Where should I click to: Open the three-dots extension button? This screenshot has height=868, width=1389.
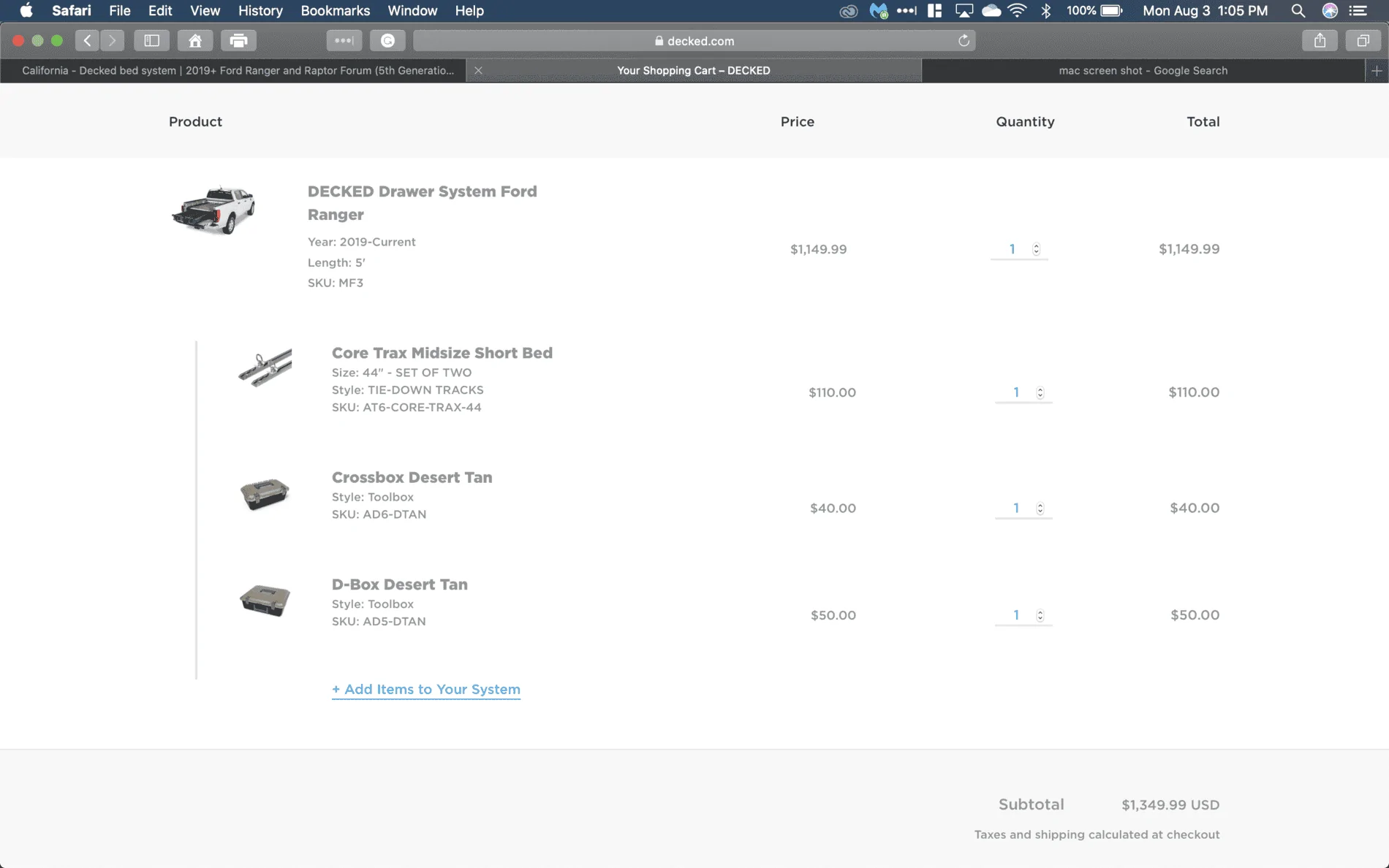344,41
